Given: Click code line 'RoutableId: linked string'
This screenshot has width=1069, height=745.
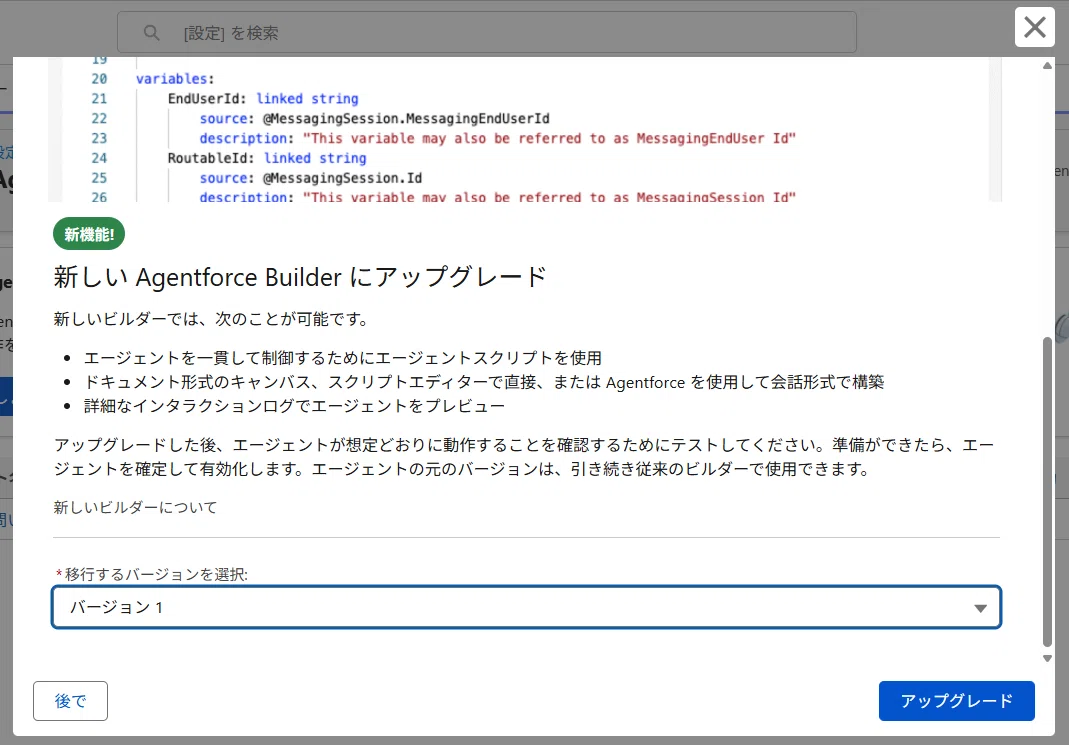Looking at the screenshot, I should (x=267, y=158).
